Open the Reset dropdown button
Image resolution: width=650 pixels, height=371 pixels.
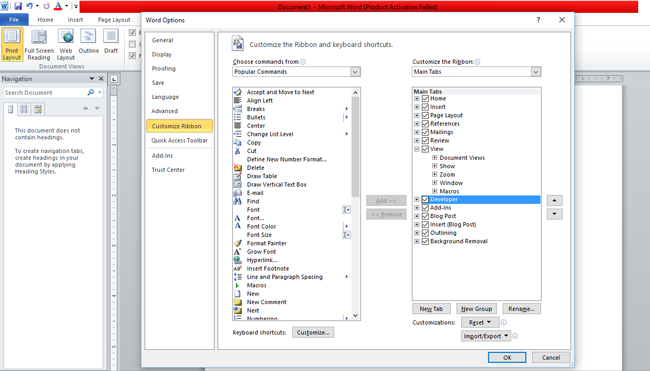point(480,322)
